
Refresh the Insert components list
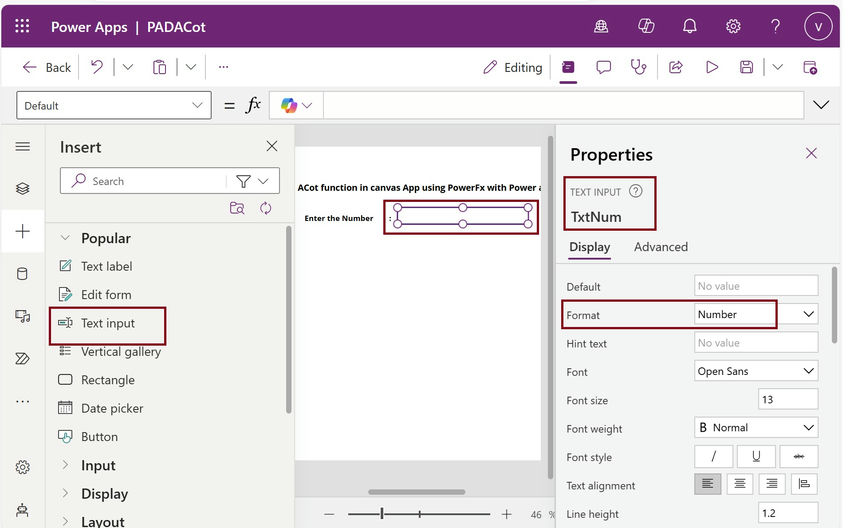[266, 208]
